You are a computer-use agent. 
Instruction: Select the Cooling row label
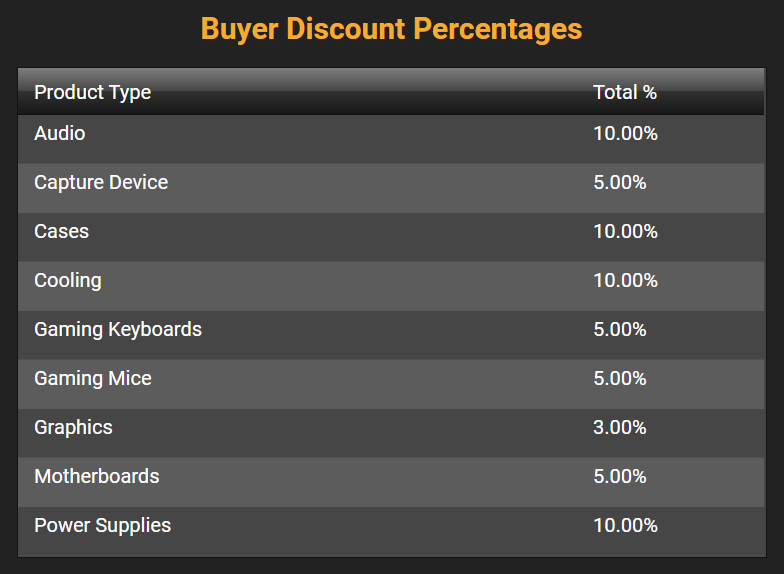click(x=68, y=280)
